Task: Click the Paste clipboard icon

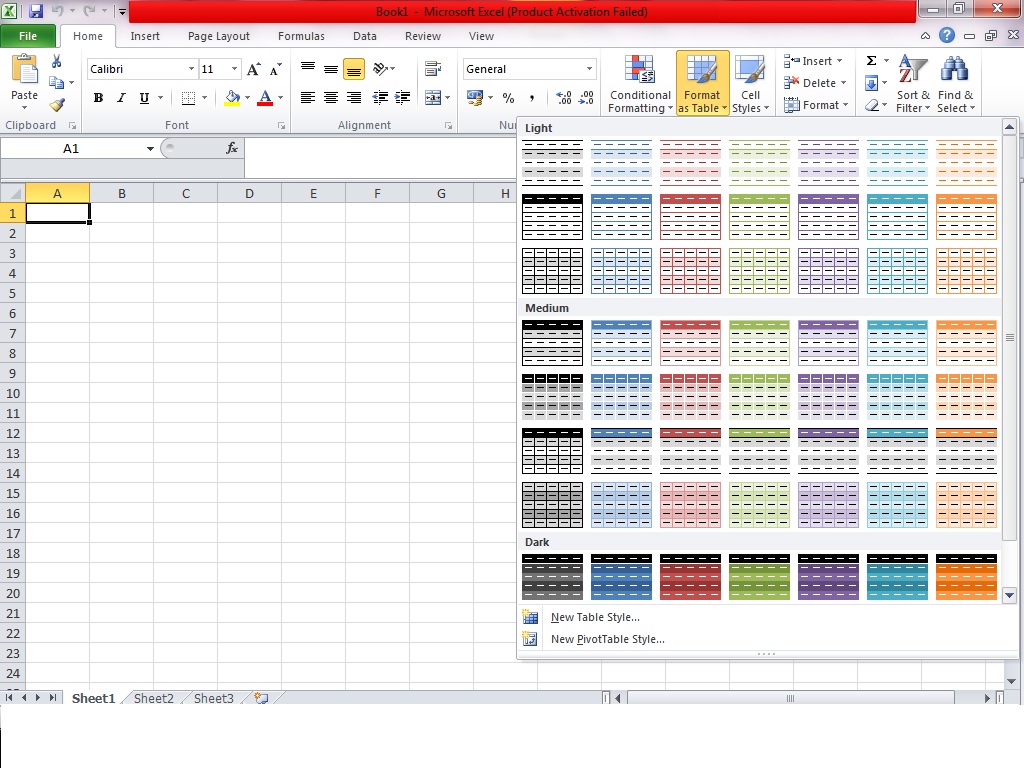Action: click(x=25, y=70)
